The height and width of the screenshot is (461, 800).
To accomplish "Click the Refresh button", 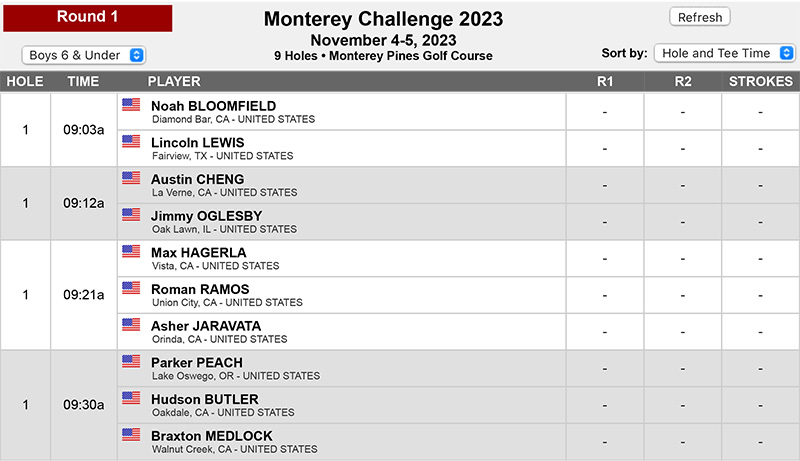I will [x=700, y=17].
